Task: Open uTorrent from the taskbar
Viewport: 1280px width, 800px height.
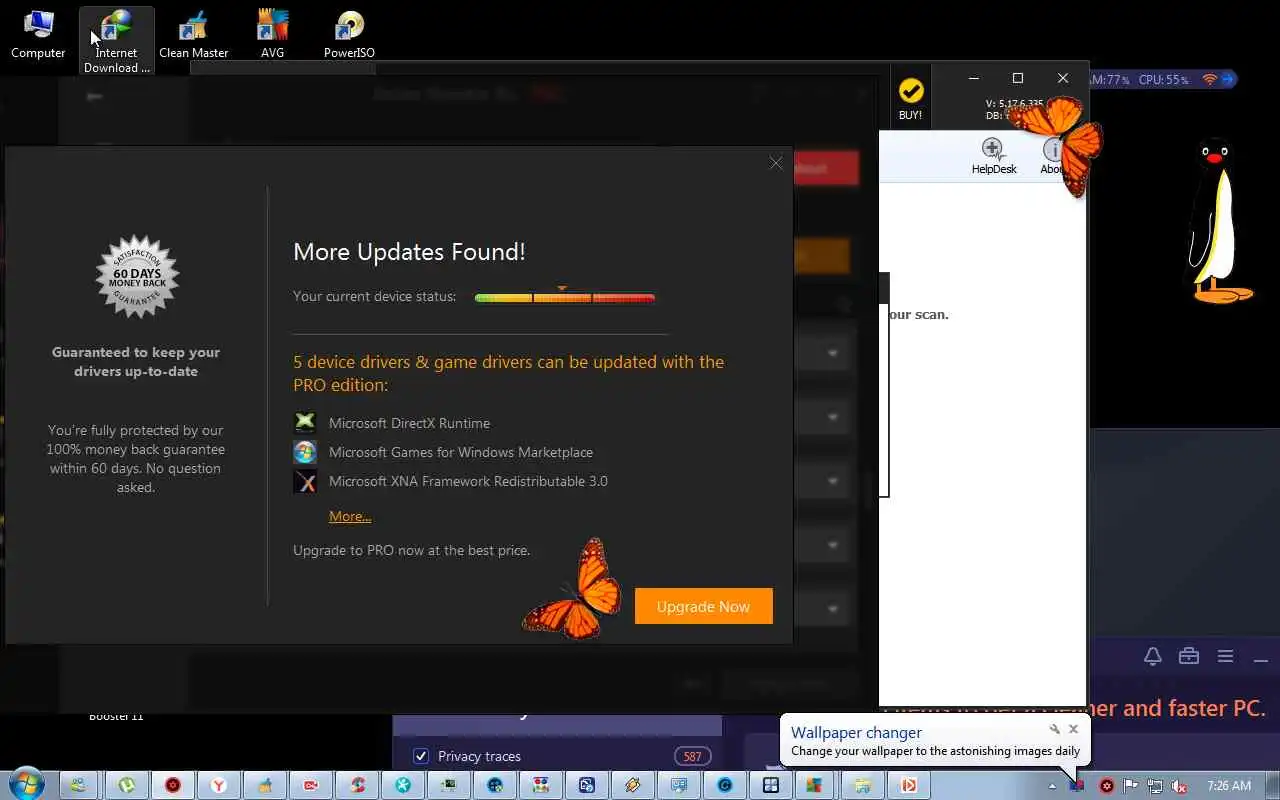Action: (x=127, y=785)
